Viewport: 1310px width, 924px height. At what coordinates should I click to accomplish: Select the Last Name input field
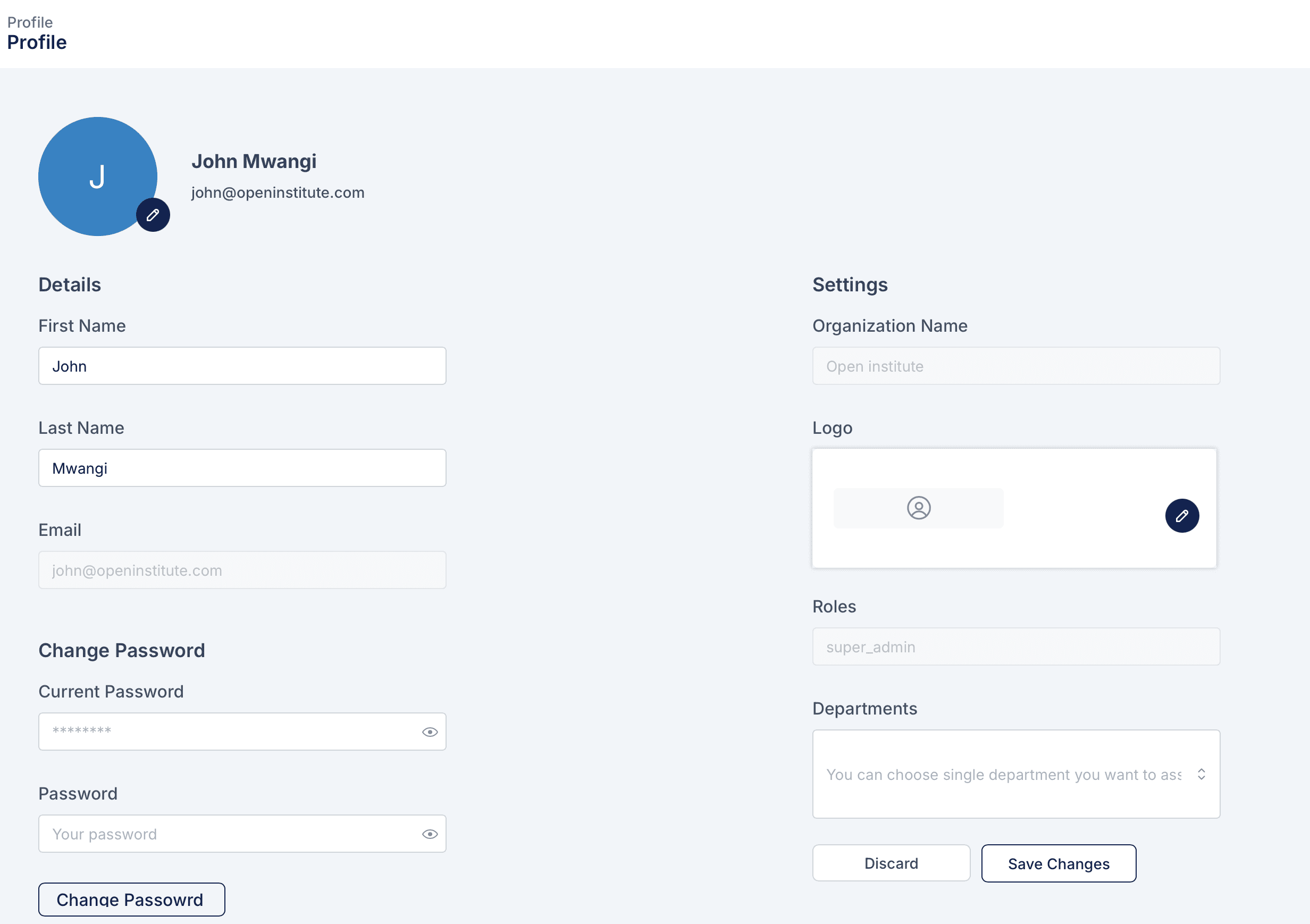pyautogui.click(x=242, y=467)
